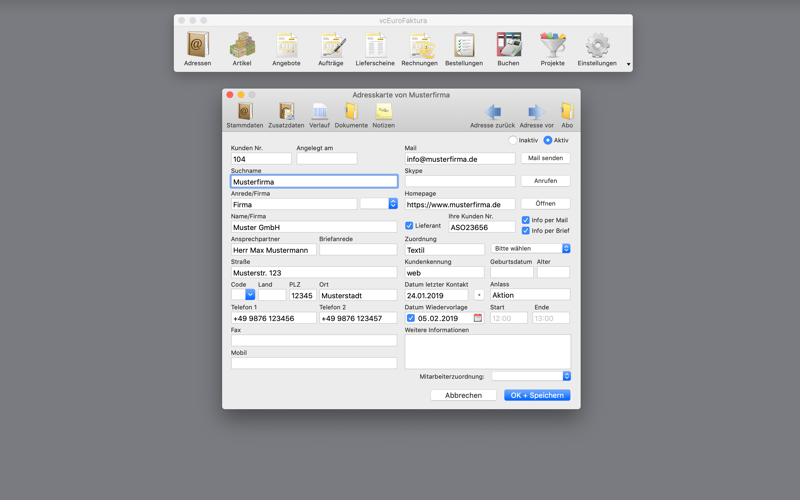
Task: Go to previous address with Adresse zurück
Action: [492, 115]
